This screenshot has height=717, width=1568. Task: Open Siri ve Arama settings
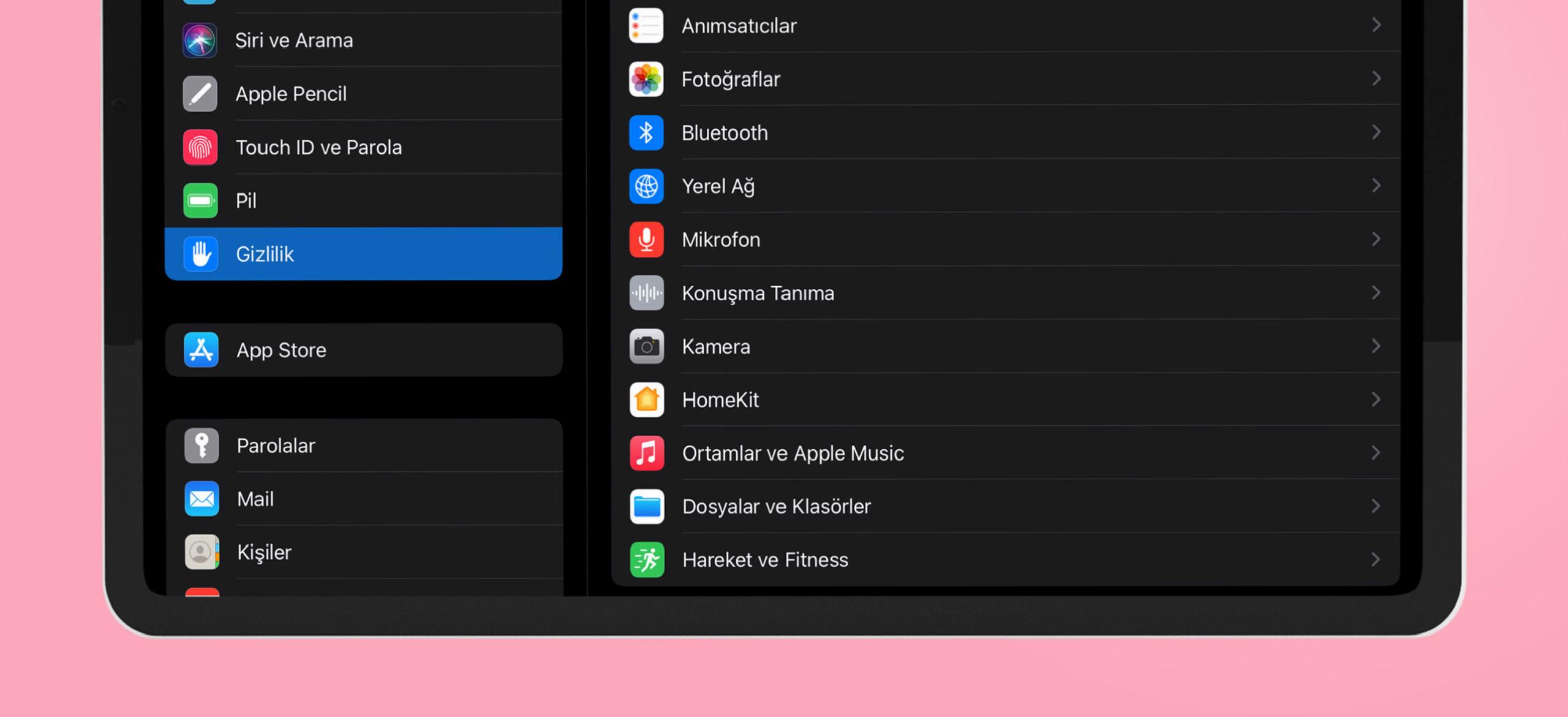point(364,40)
